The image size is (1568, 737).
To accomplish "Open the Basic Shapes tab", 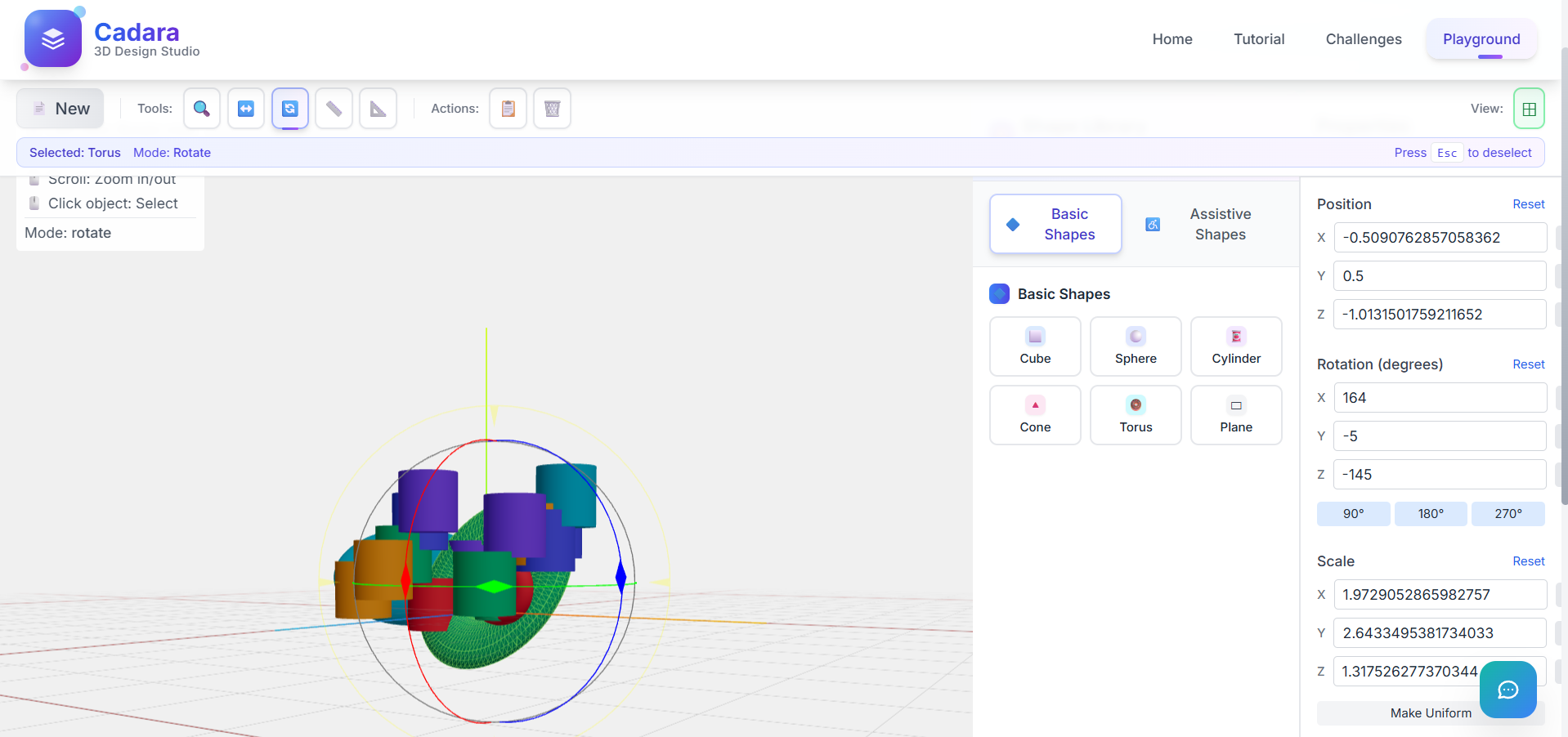I will pos(1055,224).
